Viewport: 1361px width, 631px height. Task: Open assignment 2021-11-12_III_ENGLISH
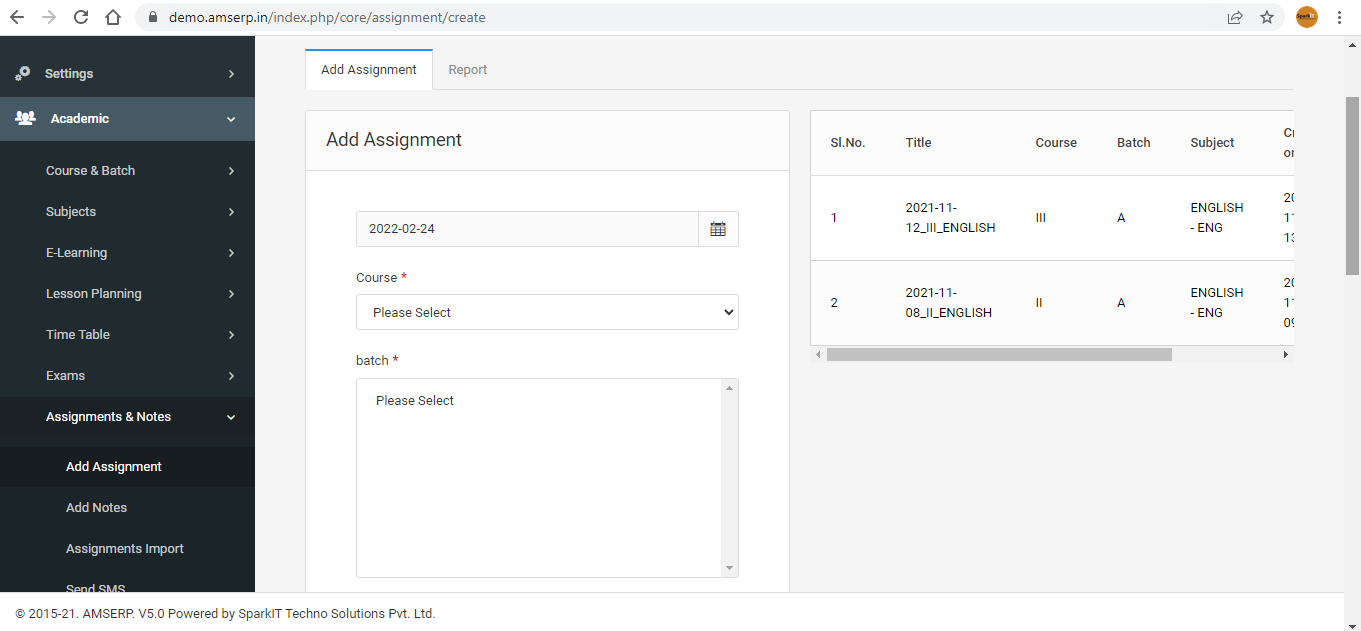tap(948, 217)
